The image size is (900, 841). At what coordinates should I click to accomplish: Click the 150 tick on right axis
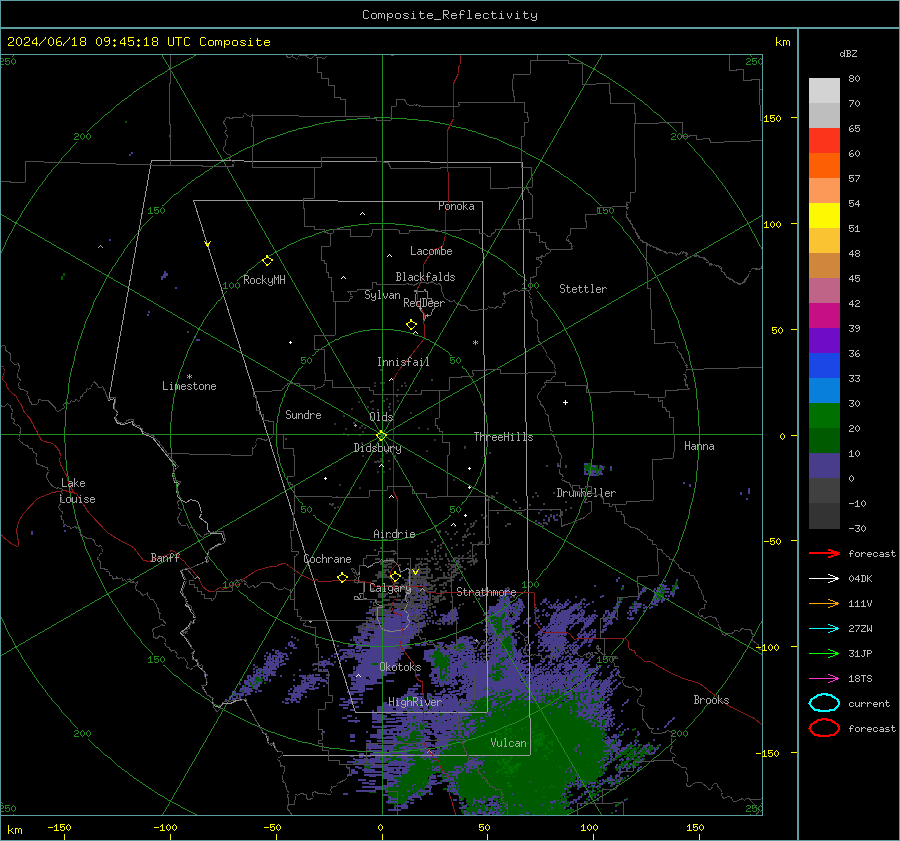click(772, 118)
